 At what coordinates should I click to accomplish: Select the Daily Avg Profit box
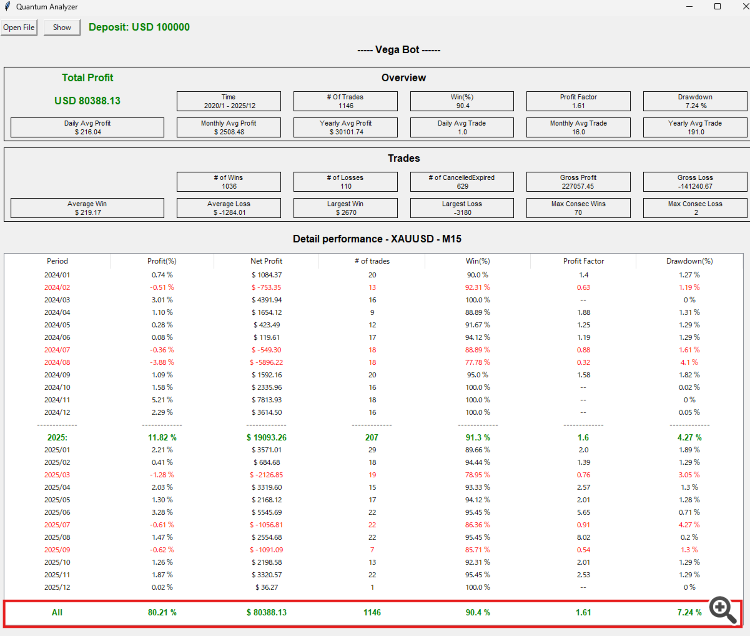pyautogui.click(x=87, y=127)
